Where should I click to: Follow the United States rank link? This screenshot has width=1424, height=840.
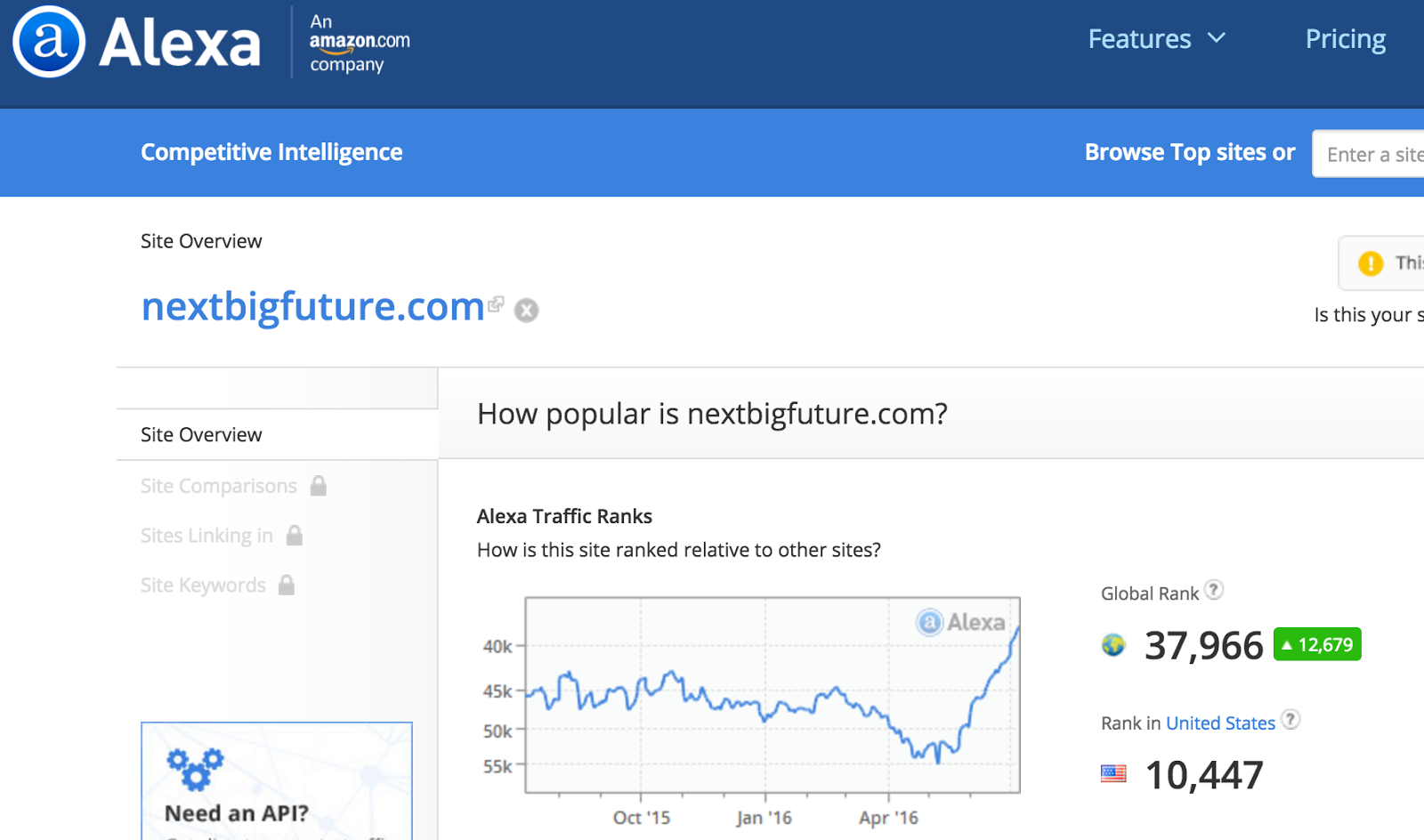pos(1220,723)
